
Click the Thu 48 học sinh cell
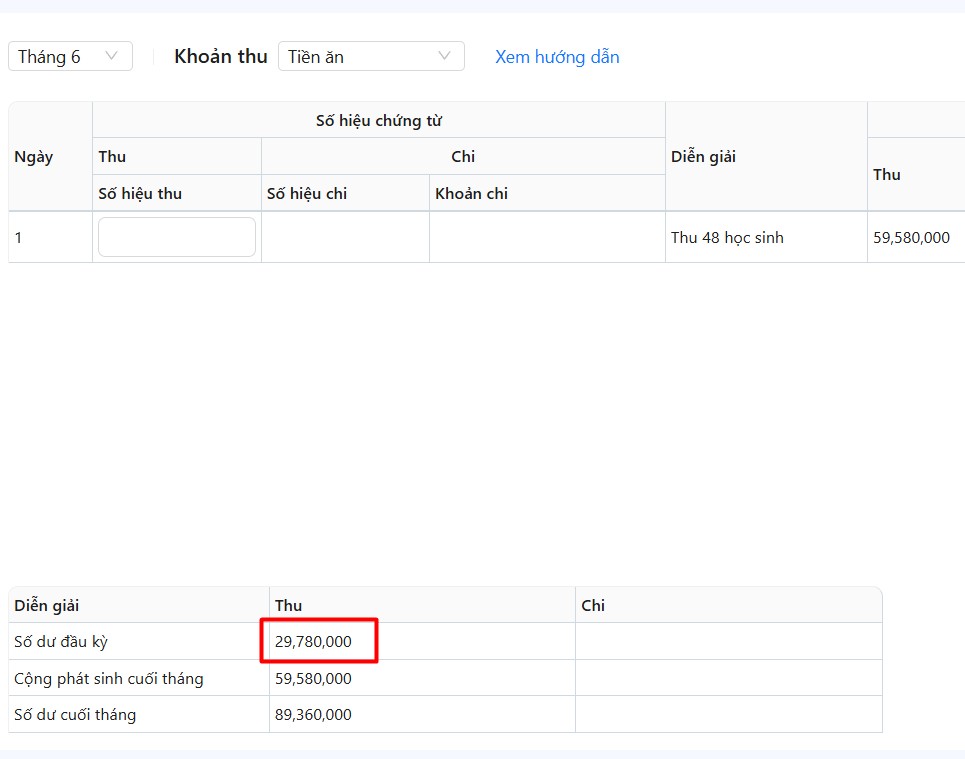727,238
